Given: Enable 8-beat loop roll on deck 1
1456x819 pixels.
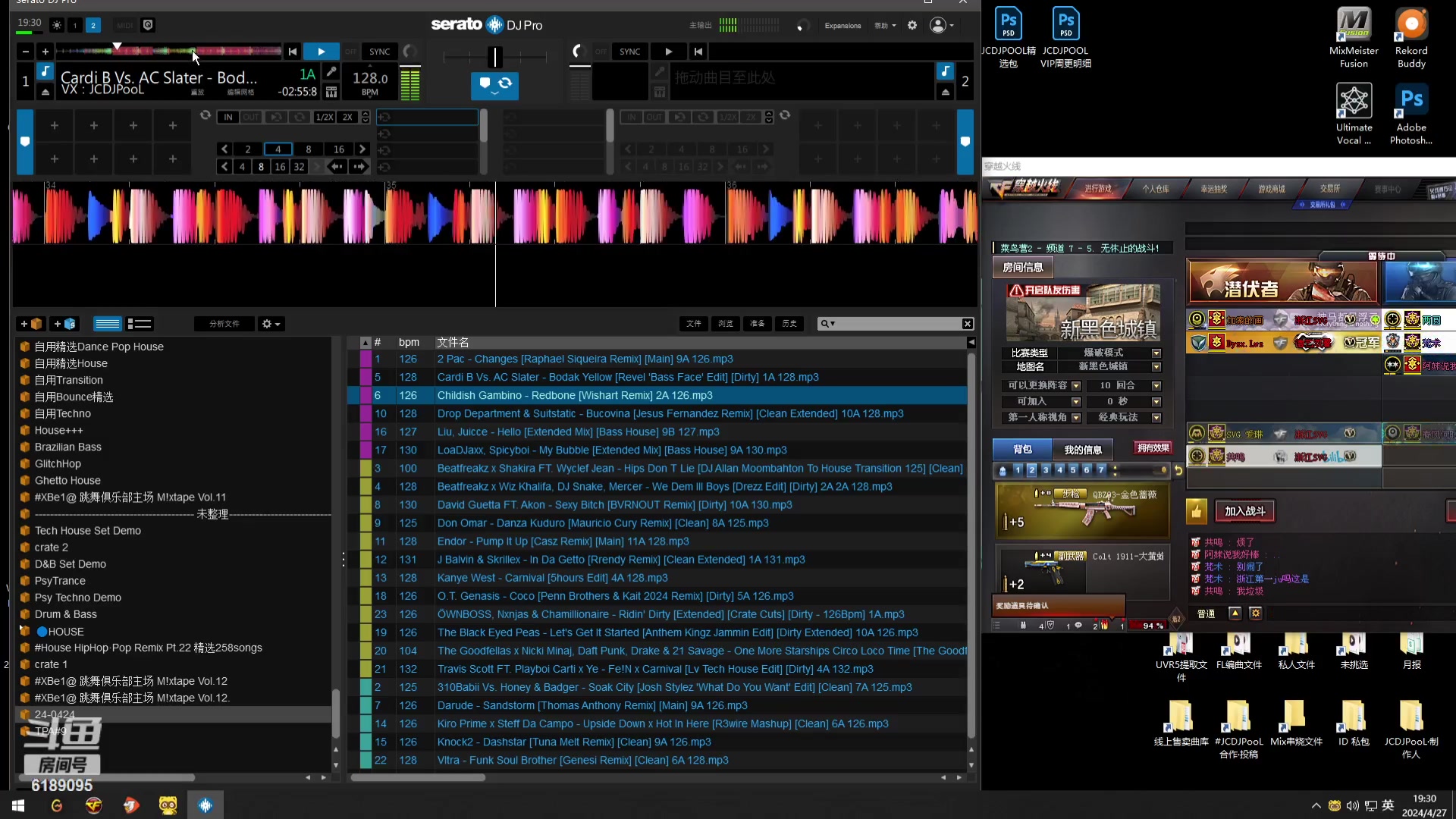Looking at the screenshot, I should (x=261, y=167).
